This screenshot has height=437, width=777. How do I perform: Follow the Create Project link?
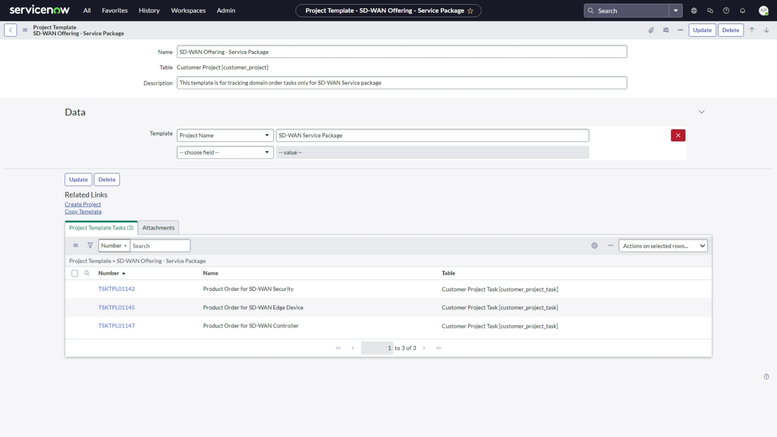tap(83, 204)
